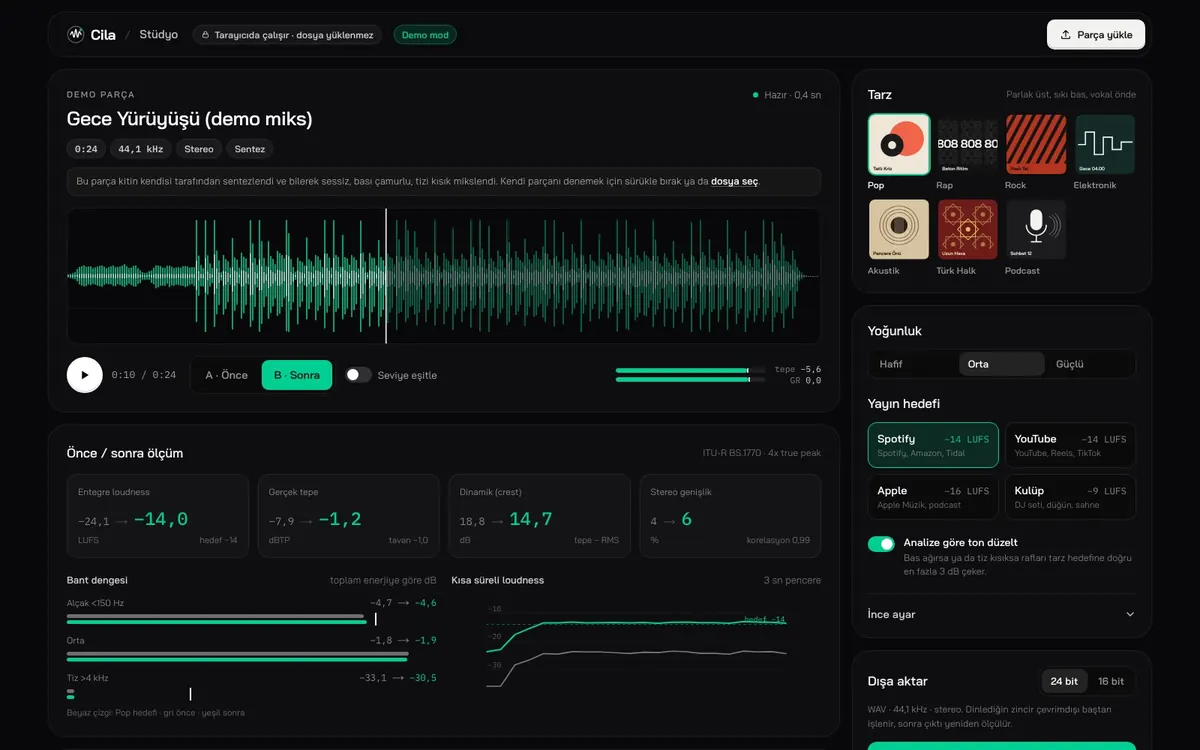Pick the Podcast microphone cover
The image size is (1200, 750).
tap(1036, 230)
